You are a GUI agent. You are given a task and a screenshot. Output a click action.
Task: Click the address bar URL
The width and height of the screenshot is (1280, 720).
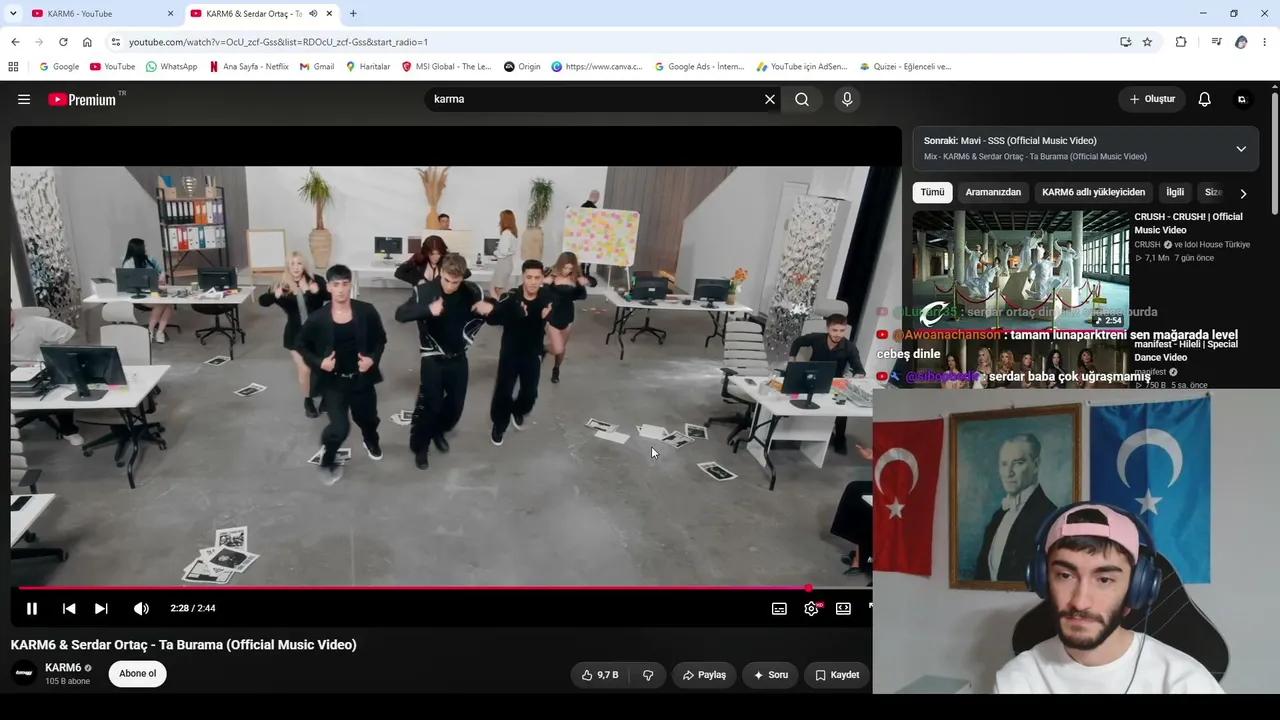(x=278, y=42)
